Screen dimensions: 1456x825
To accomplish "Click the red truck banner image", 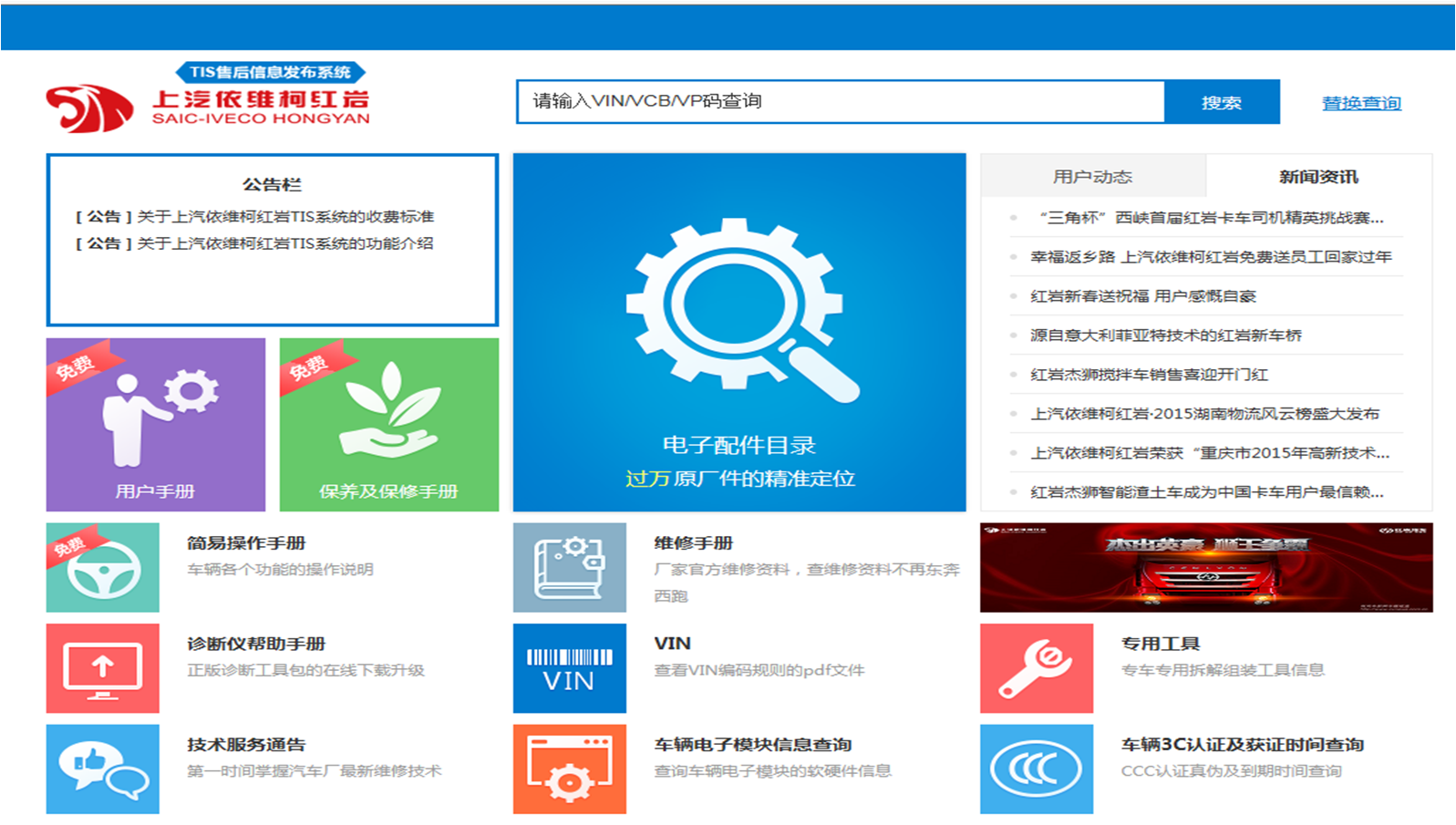I will click(1205, 567).
